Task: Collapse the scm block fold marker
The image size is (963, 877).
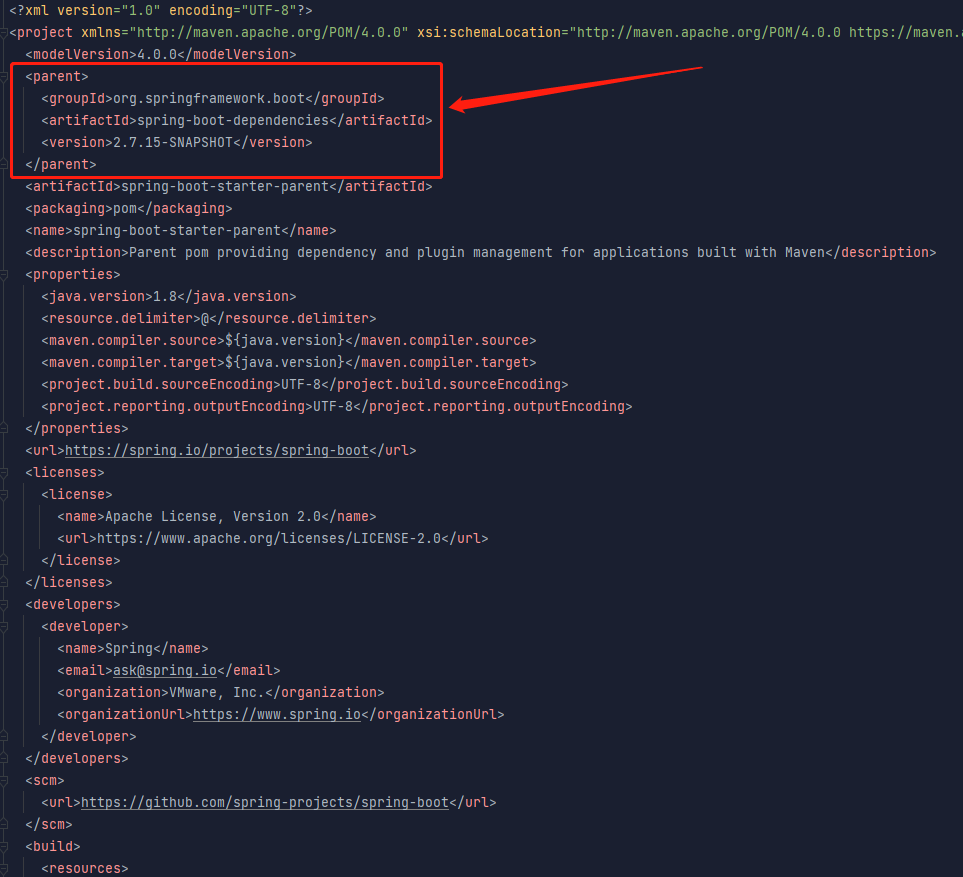Action: (3, 781)
